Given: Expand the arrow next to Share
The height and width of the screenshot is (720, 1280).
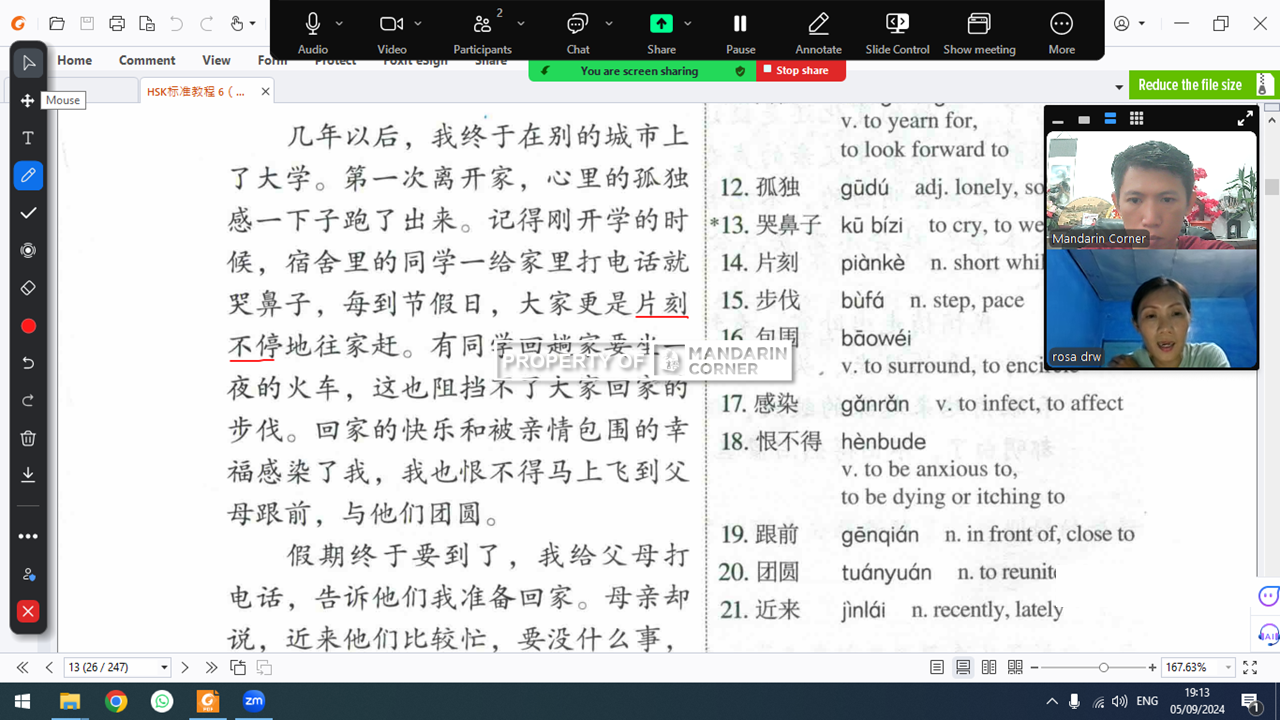Looking at the screenshot, I should pyautogui.click(x=687, y=23).
